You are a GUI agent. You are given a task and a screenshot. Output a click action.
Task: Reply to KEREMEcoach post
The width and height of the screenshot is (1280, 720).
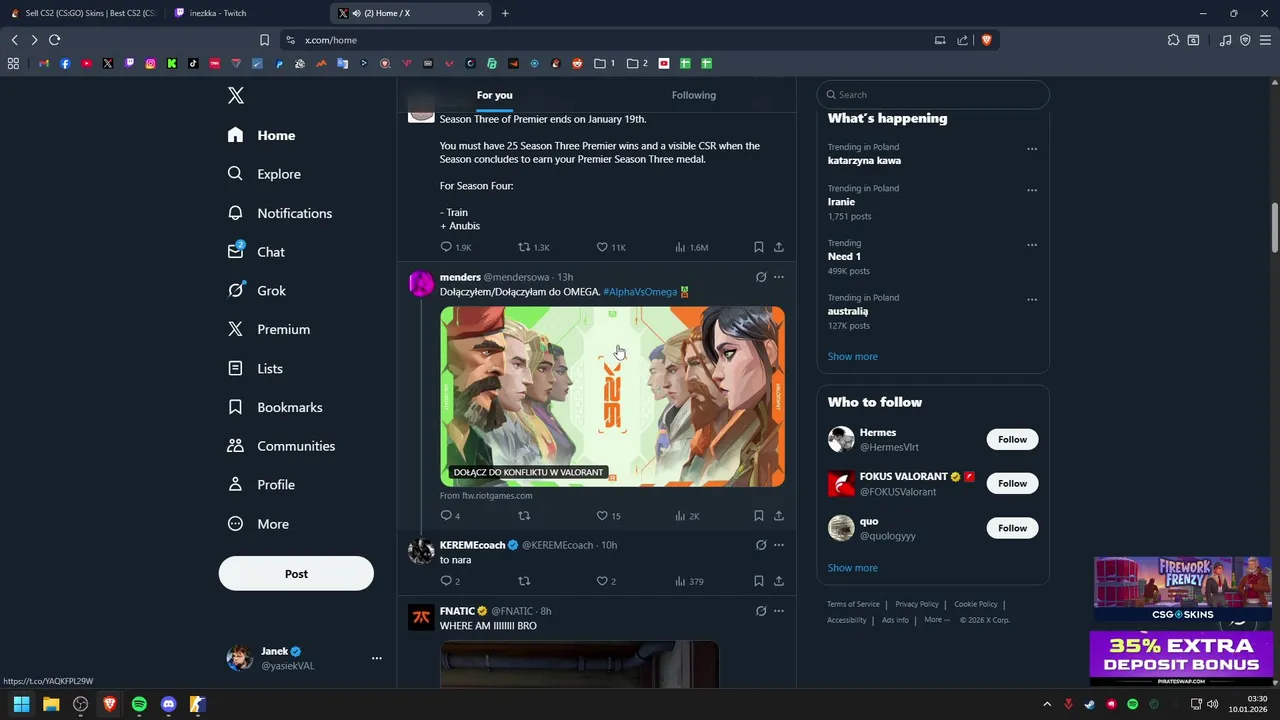coord(450,581)
